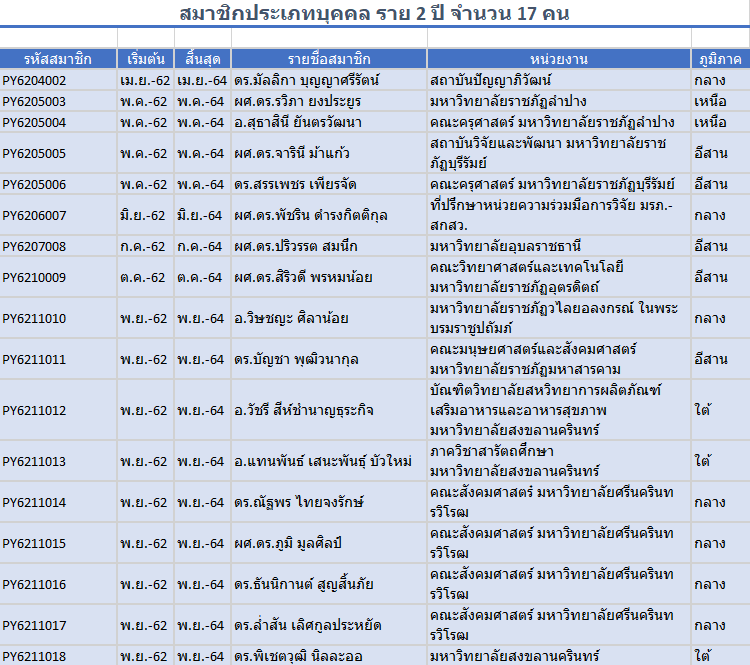Image resolution: width=750 pixels, height=665 pixels.
Task: Select สถาบันวิจัยและพัฒนา มหาวิทยาลัยราชภัฏบุรีรัมย์ cell
Action: [x=559, y=153]
